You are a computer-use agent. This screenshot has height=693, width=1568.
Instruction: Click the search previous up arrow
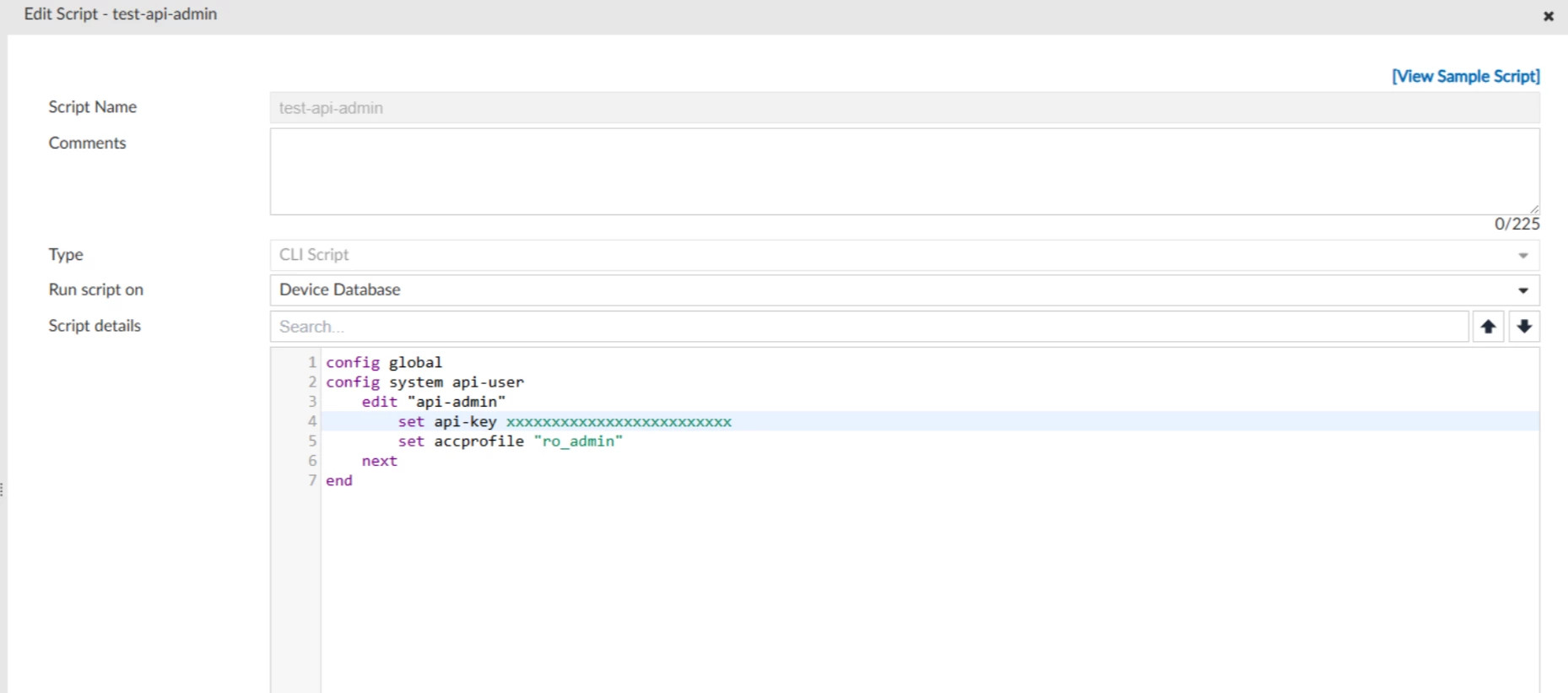pos(1488,327)
